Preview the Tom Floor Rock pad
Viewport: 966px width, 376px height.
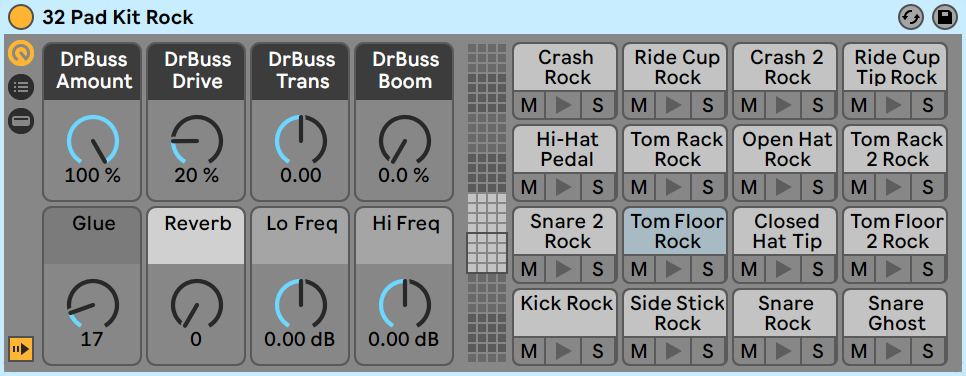click(x=674, y=269)
